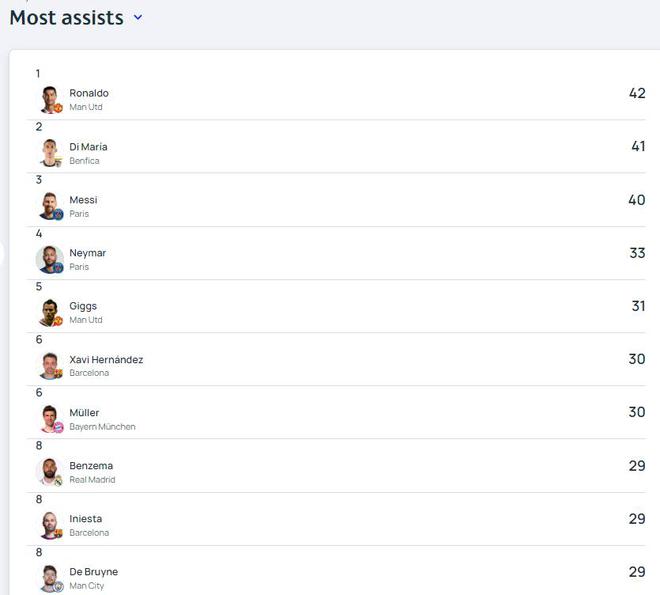
Task: Click the Bayern München club label
Action: click(x=102, y=426)
